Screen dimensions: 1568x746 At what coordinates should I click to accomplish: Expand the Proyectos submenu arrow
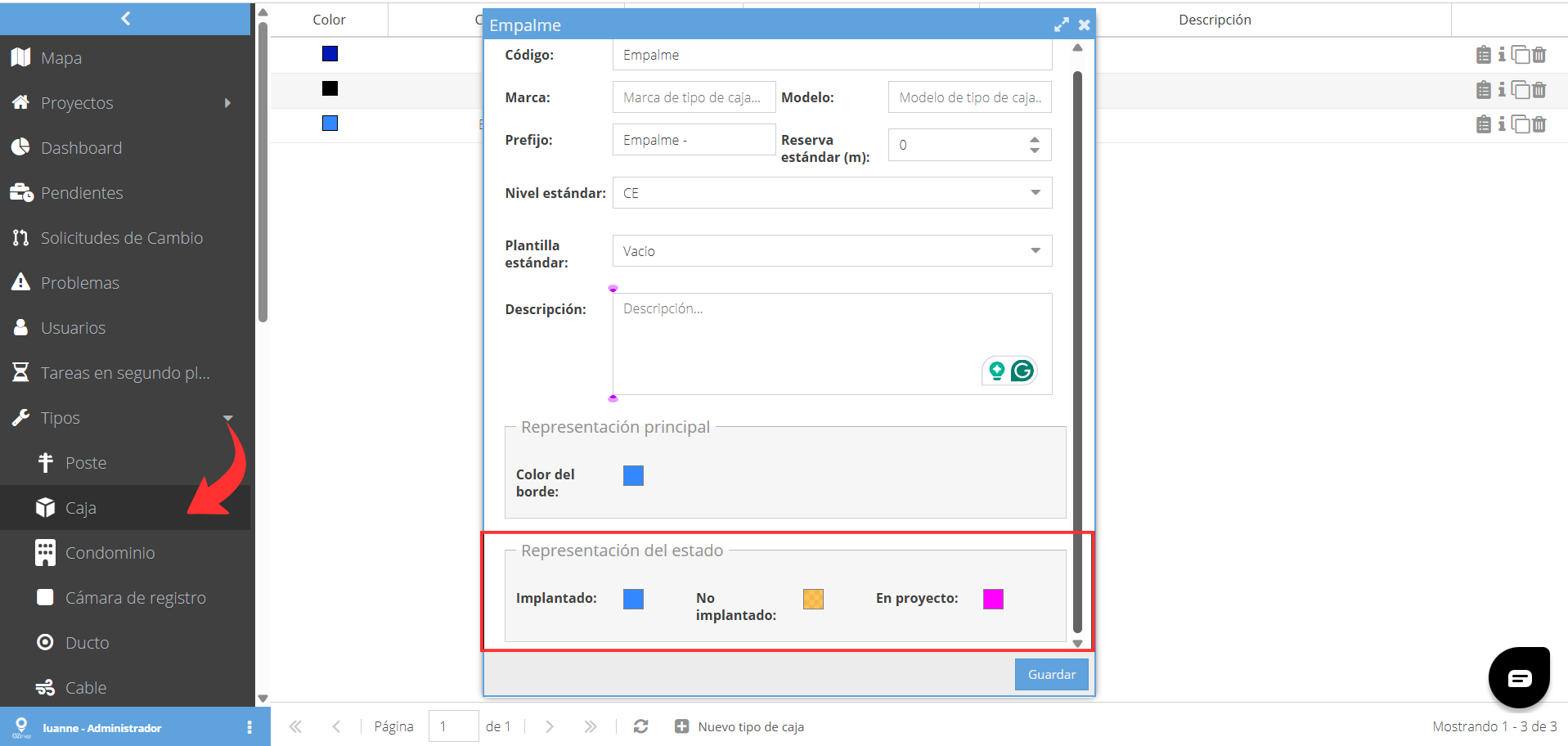pos(227,103)
